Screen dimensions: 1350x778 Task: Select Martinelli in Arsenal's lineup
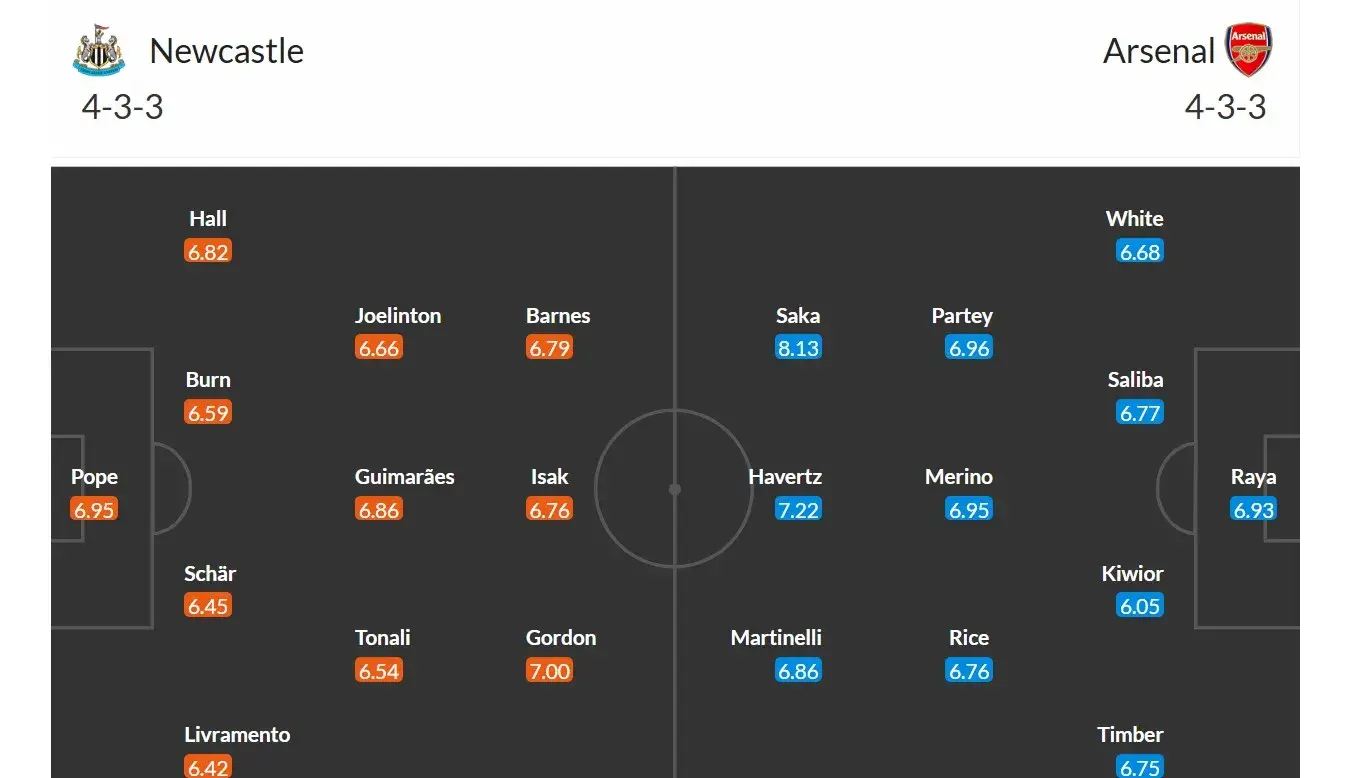[776, 638]
